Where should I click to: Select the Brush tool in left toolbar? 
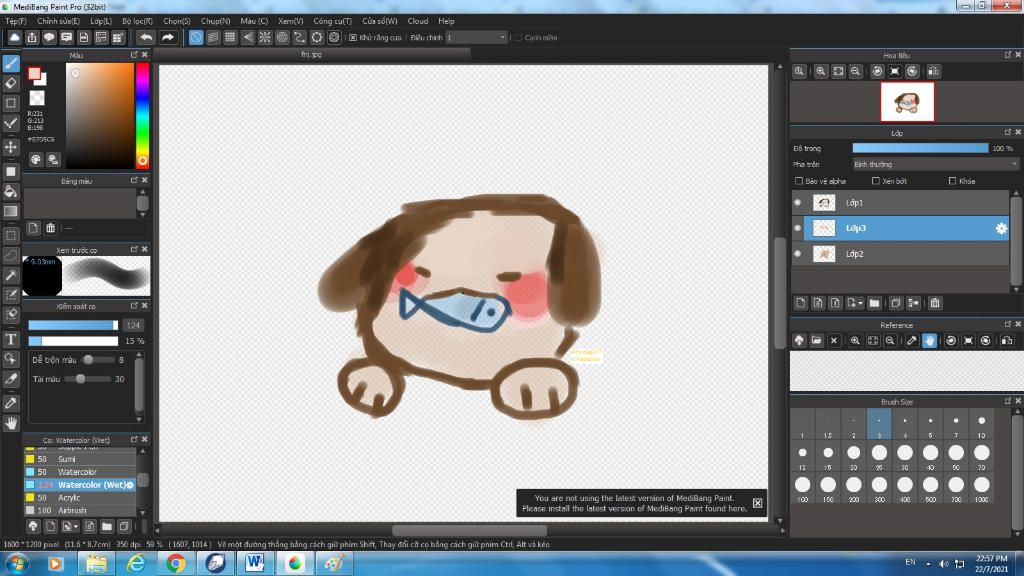[11, 63]
